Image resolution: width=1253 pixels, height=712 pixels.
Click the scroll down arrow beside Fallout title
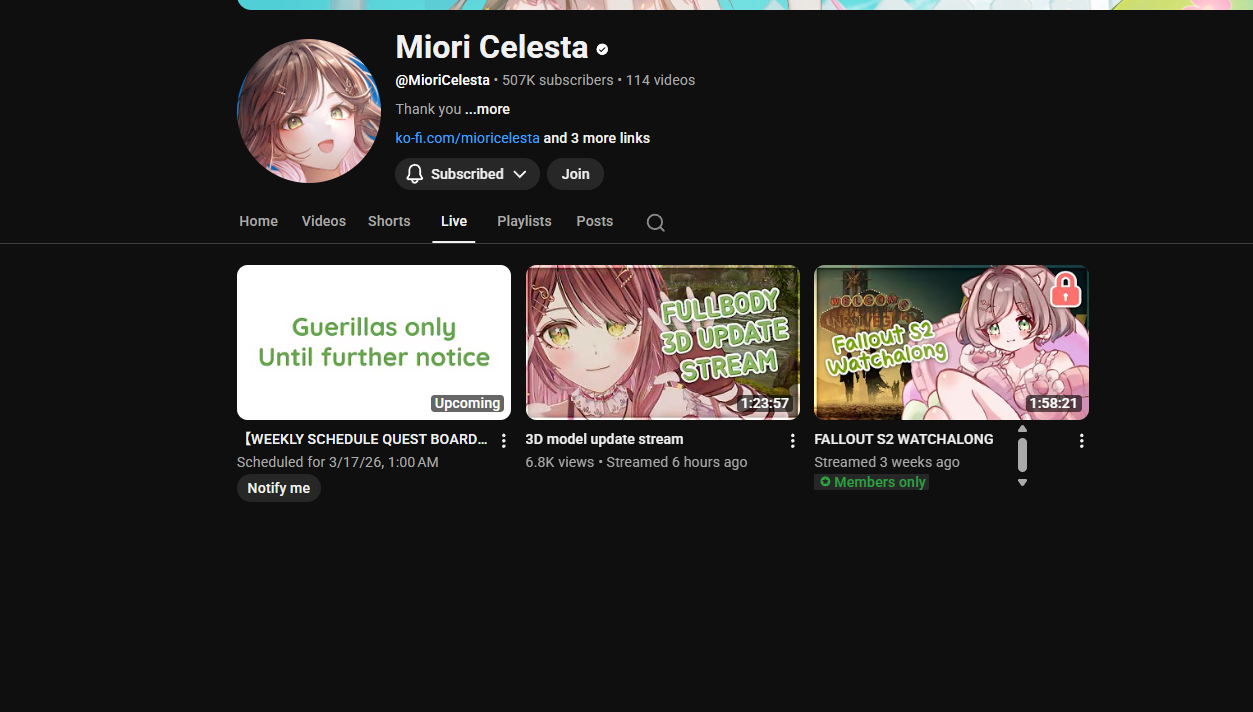pos(1022,482)
